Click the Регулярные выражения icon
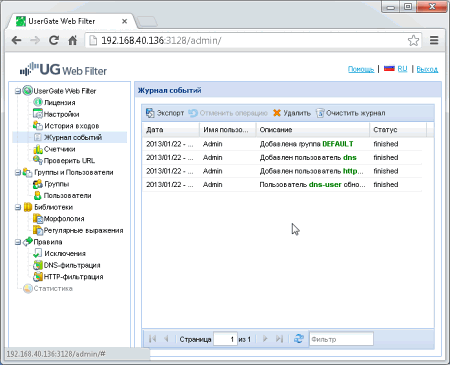This screenshot has width=450, height=365. pos(38,230)
